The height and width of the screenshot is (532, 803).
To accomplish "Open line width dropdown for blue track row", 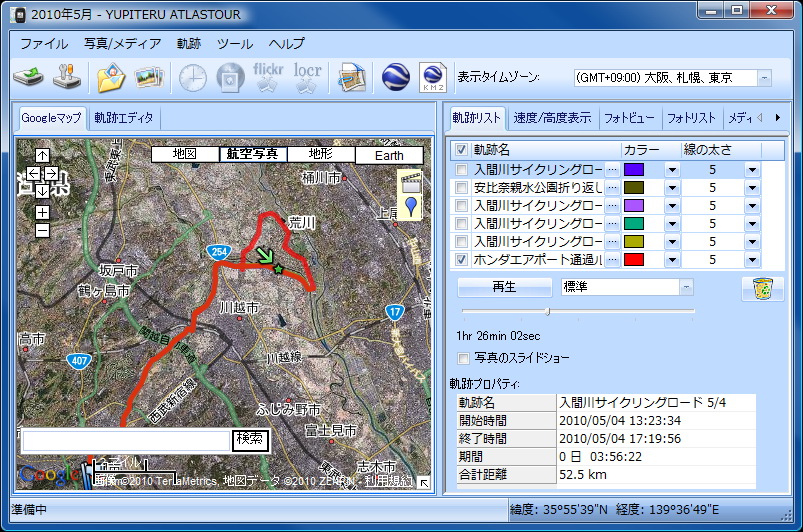I will pos(752,169).
